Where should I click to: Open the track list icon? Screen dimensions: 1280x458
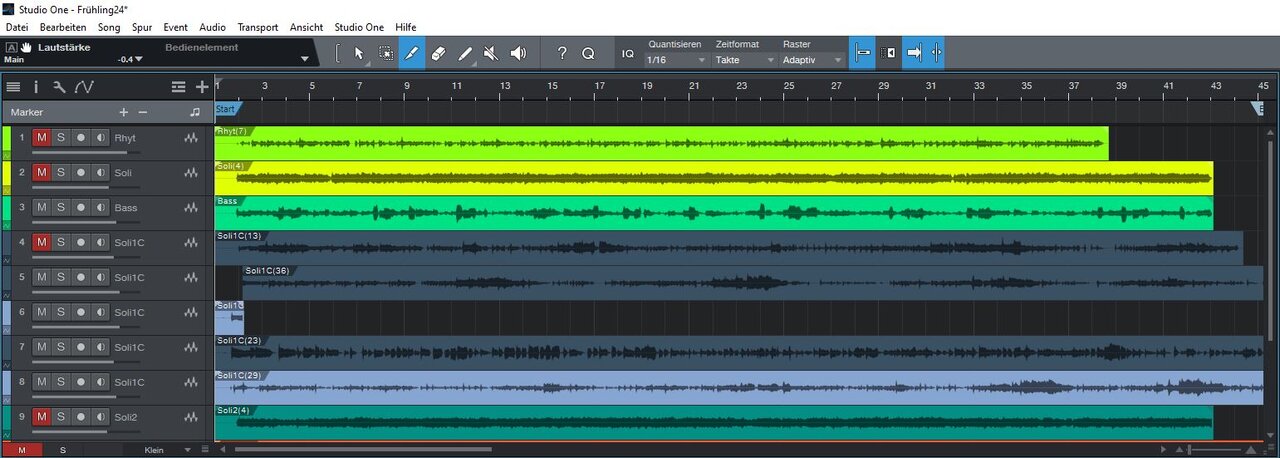point(13,87)
